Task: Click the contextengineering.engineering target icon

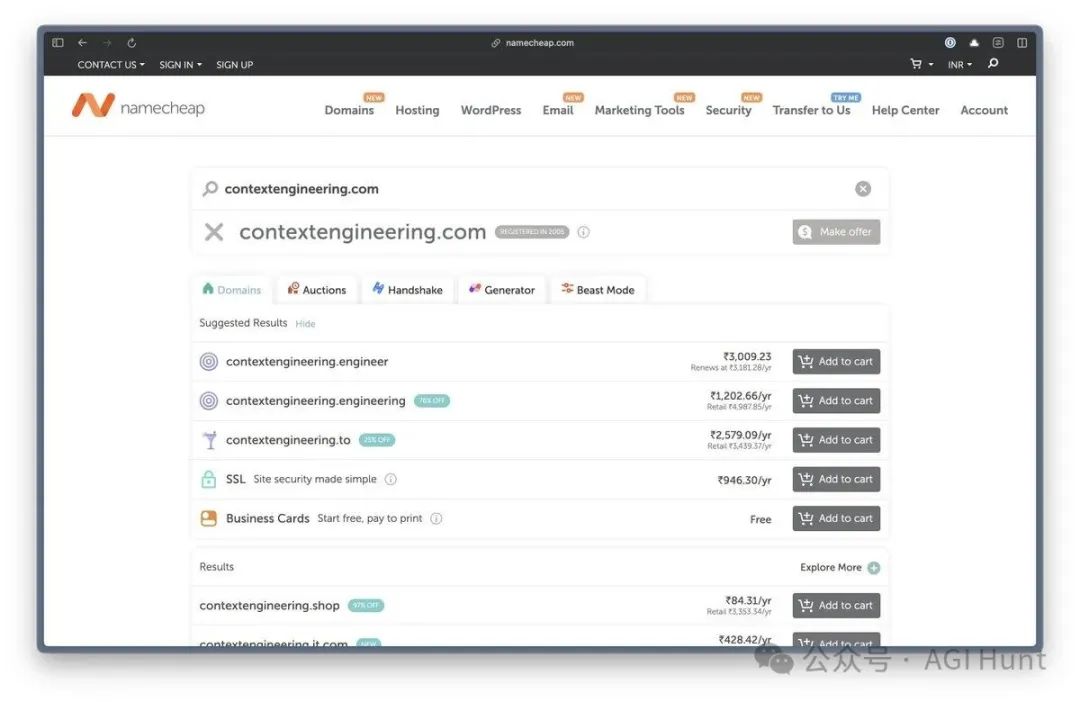Action: click(x=209, y=401)
